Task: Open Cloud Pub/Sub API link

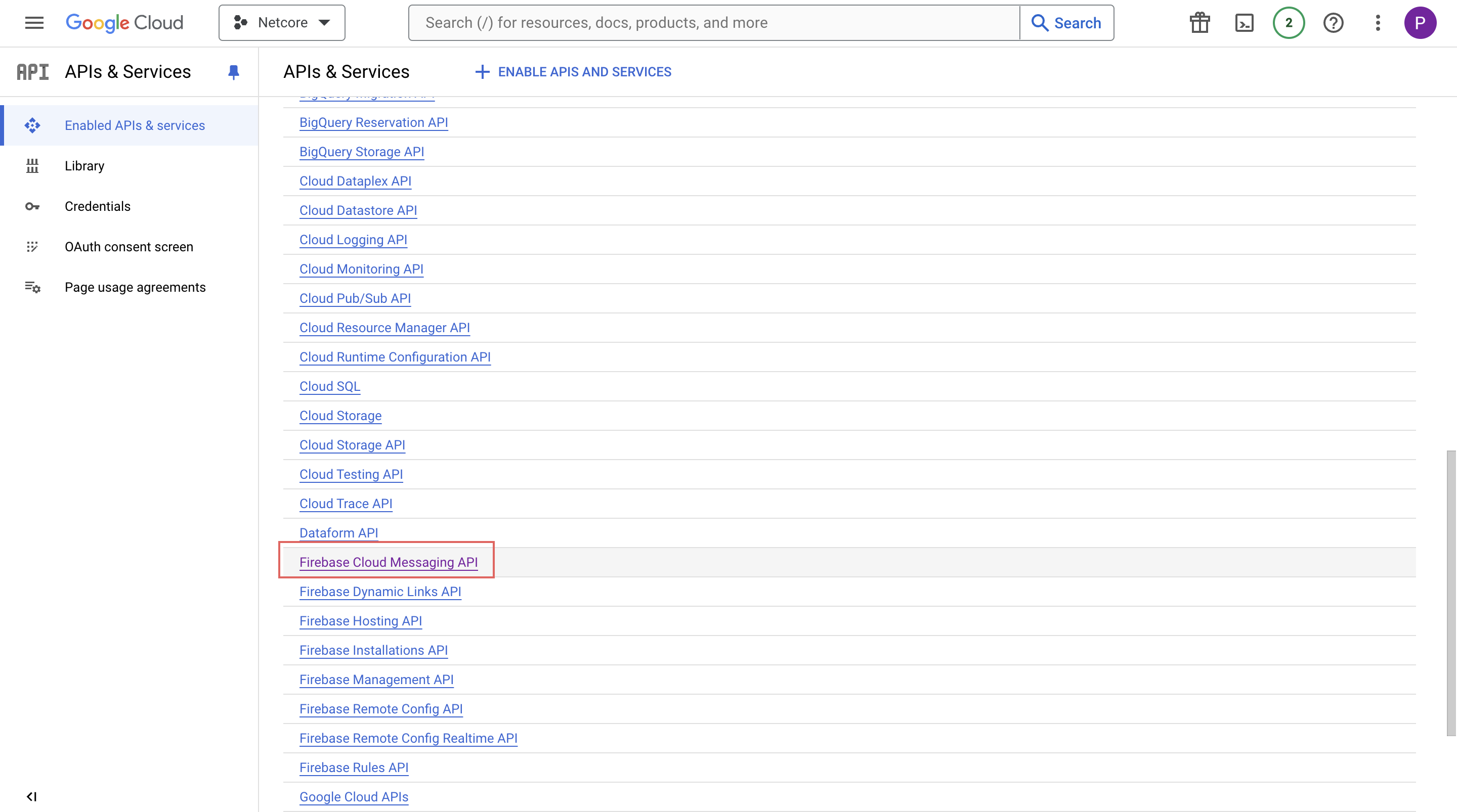Action: pyautogui.click(x=355, y=299)
